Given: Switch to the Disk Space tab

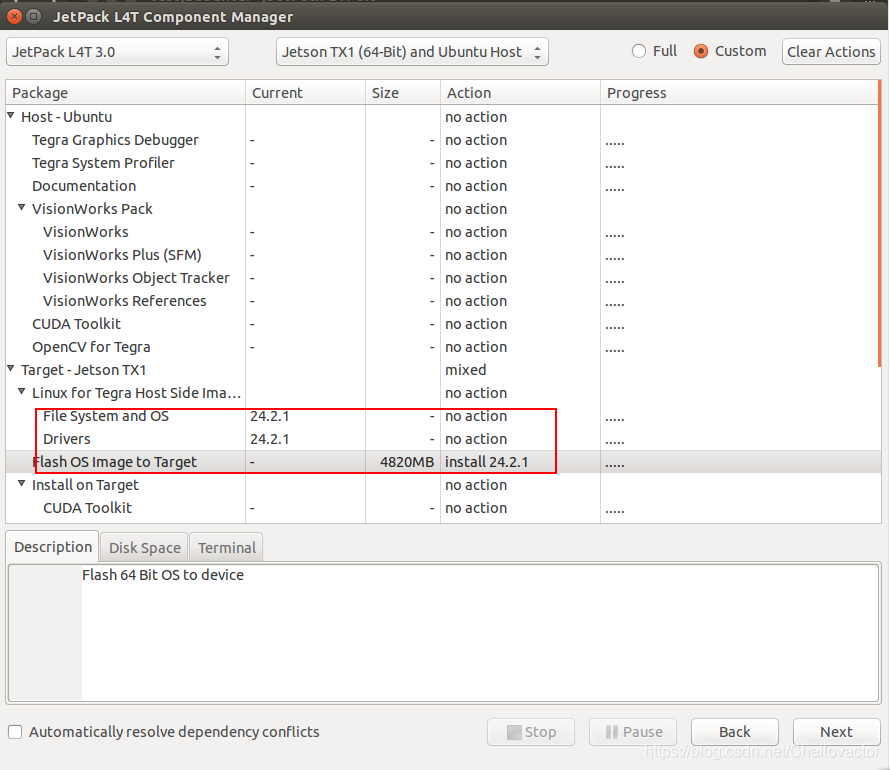Looking at the screenshot, I should click(145, 548).
